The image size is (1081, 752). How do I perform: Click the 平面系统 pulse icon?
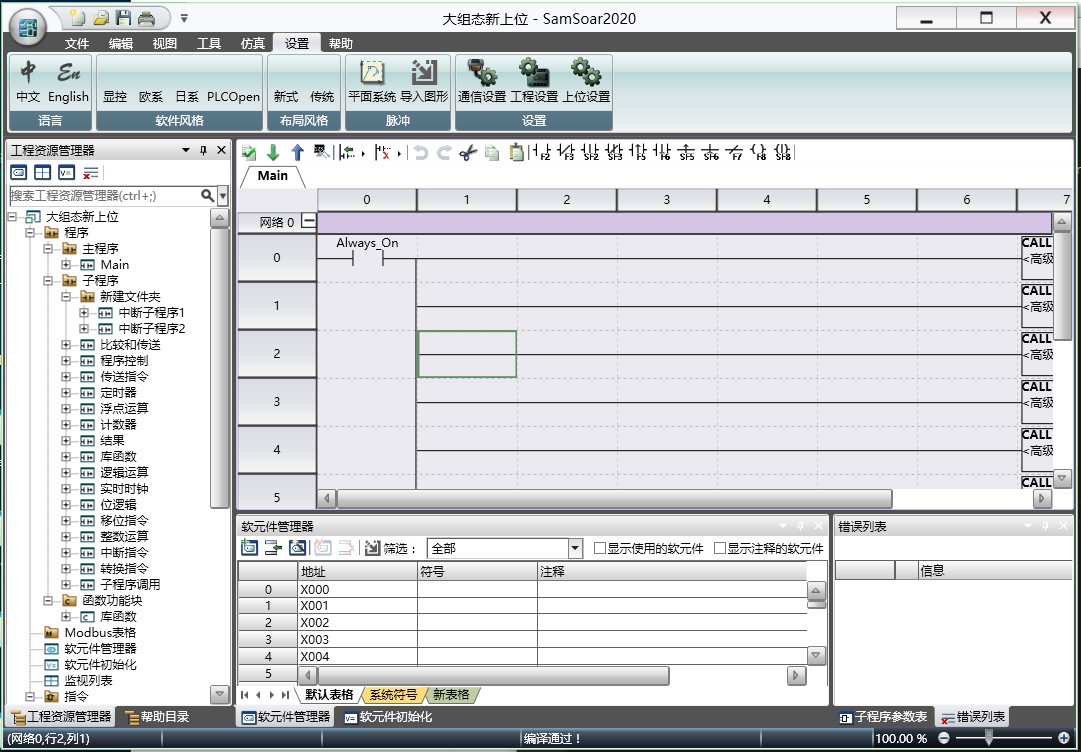tap(371, 81)
